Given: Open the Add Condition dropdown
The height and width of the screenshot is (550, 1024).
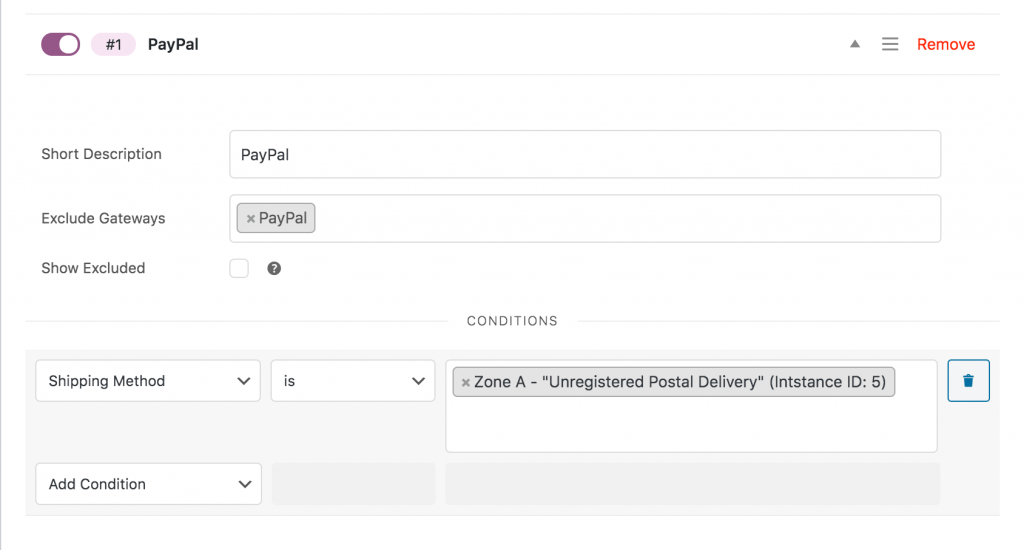Looking at the screenshot, I should coord(148,484).
